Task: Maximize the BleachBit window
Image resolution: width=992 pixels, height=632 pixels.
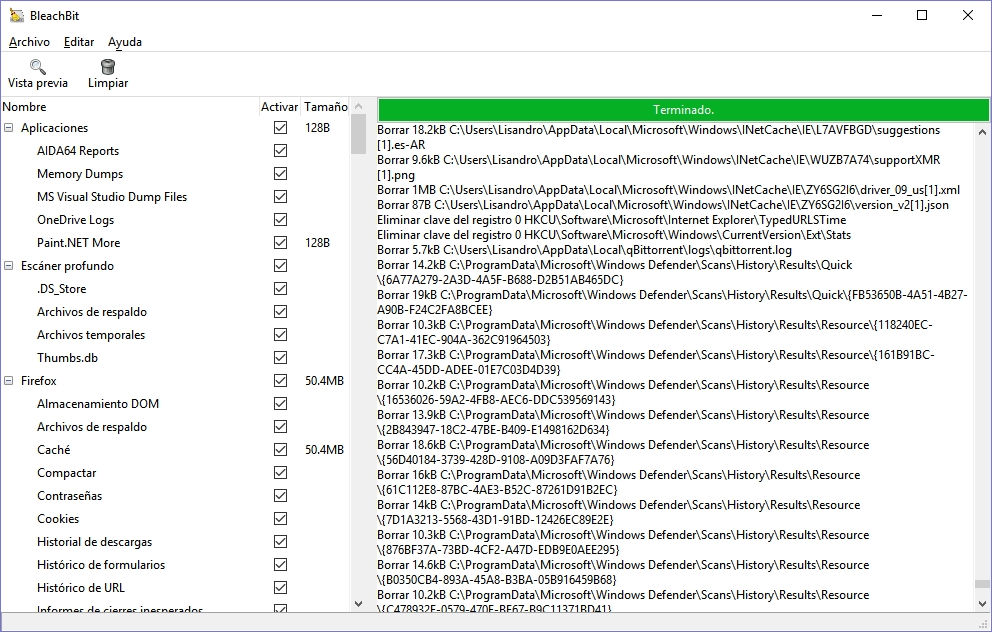Action: click(922, 15)
